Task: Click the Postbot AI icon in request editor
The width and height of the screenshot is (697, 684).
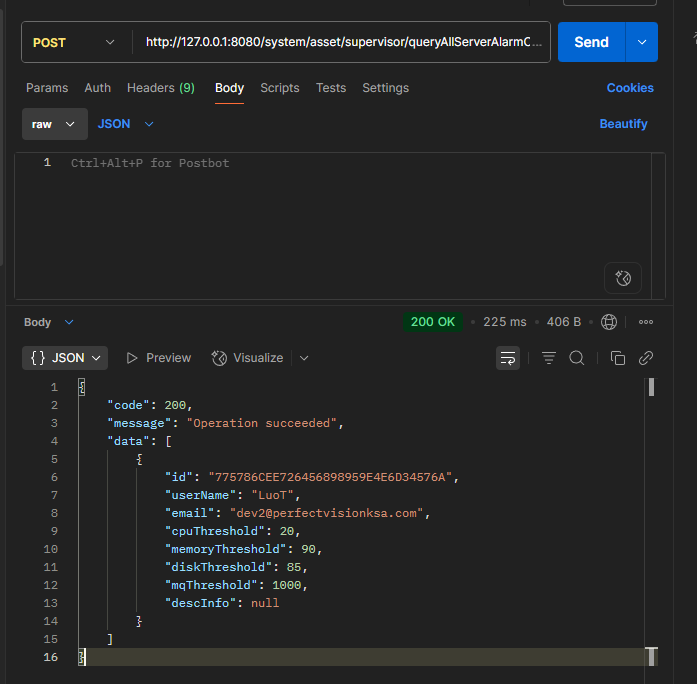Action: pos(623,278)
